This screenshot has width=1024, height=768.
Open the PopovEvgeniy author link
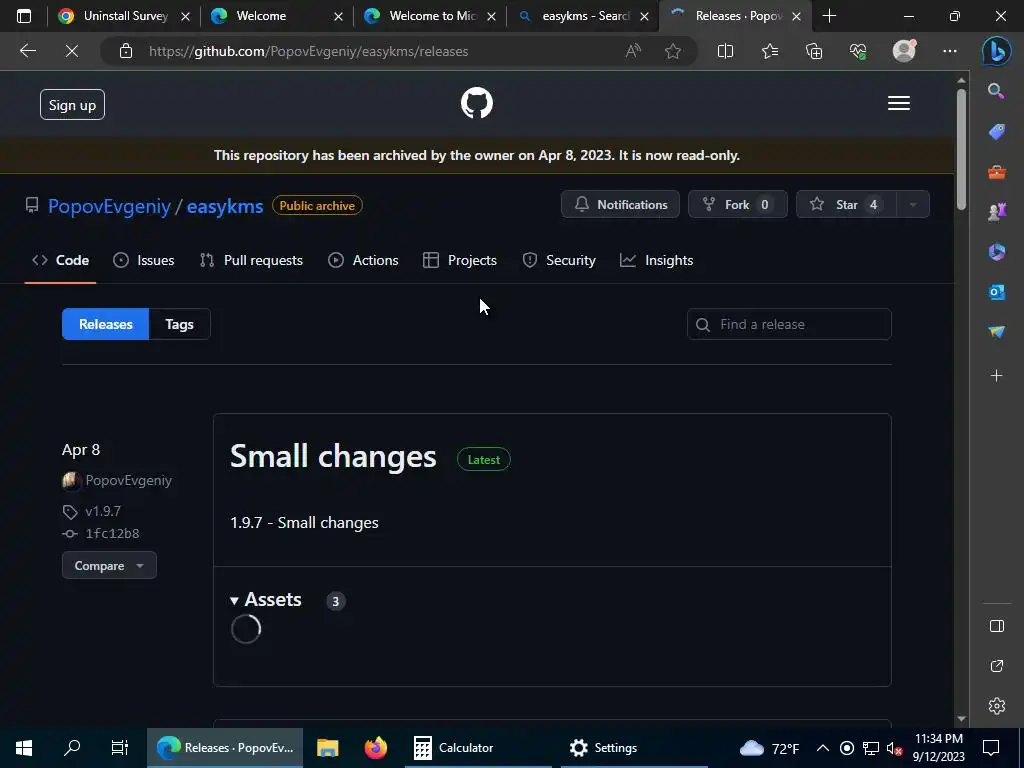[129, 481]
